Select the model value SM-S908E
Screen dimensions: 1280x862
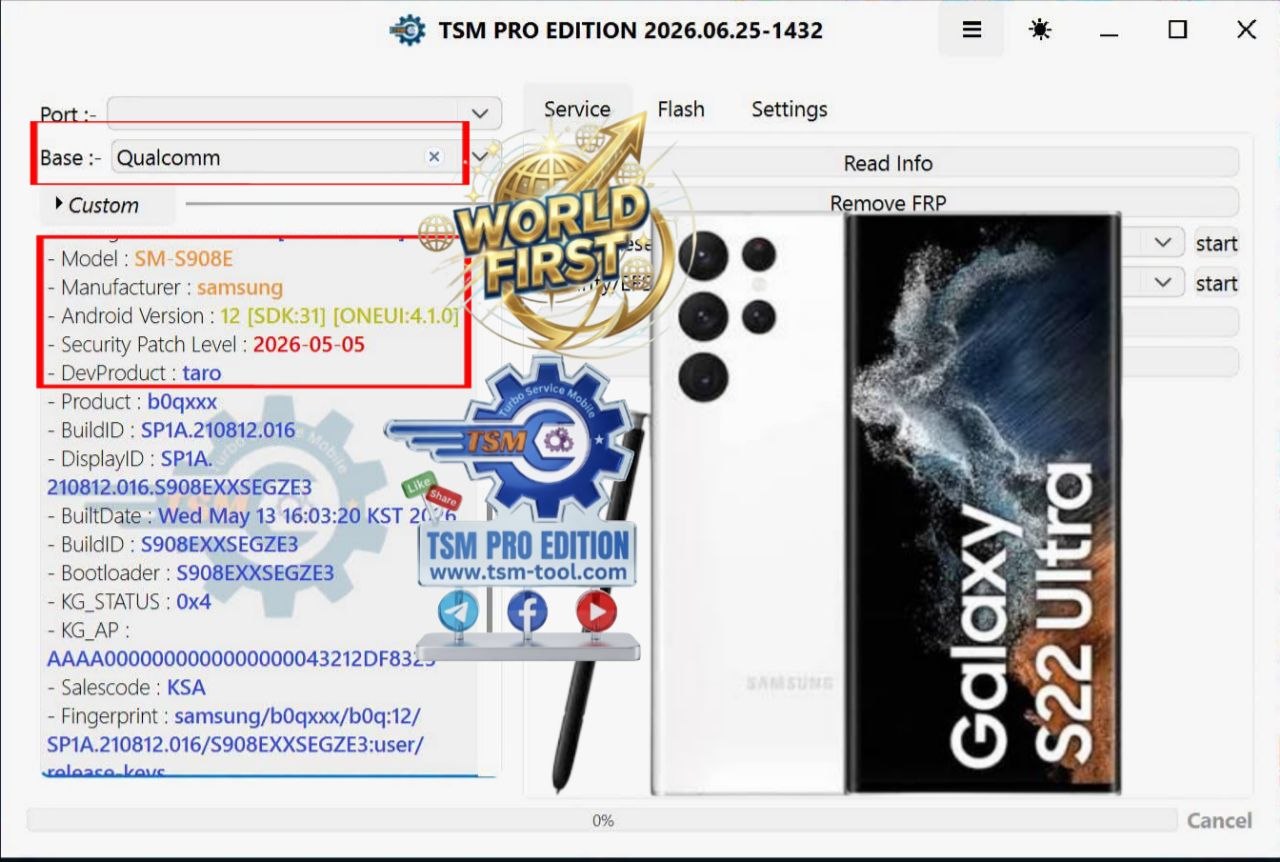(184, 259)
